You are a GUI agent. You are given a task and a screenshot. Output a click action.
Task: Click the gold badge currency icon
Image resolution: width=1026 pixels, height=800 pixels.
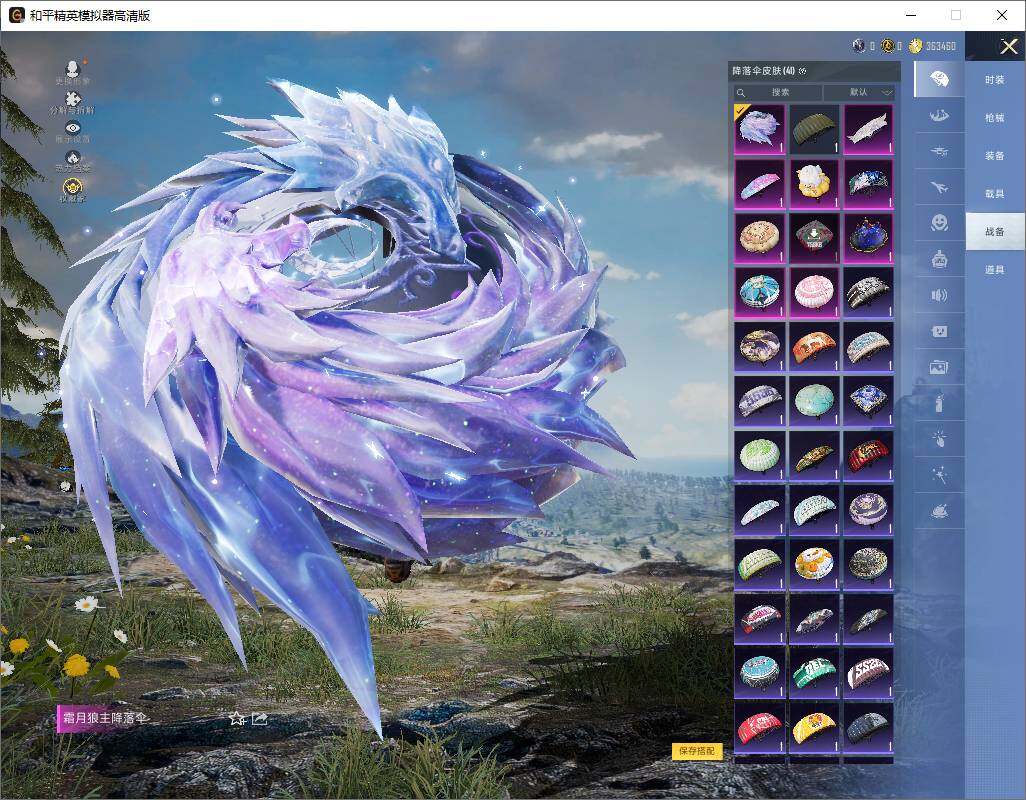point(888,46)
